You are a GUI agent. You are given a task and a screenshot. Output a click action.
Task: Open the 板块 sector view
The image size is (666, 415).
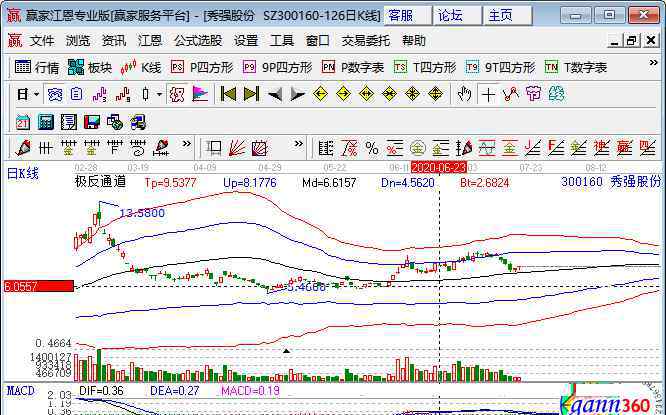click(90, 67)
